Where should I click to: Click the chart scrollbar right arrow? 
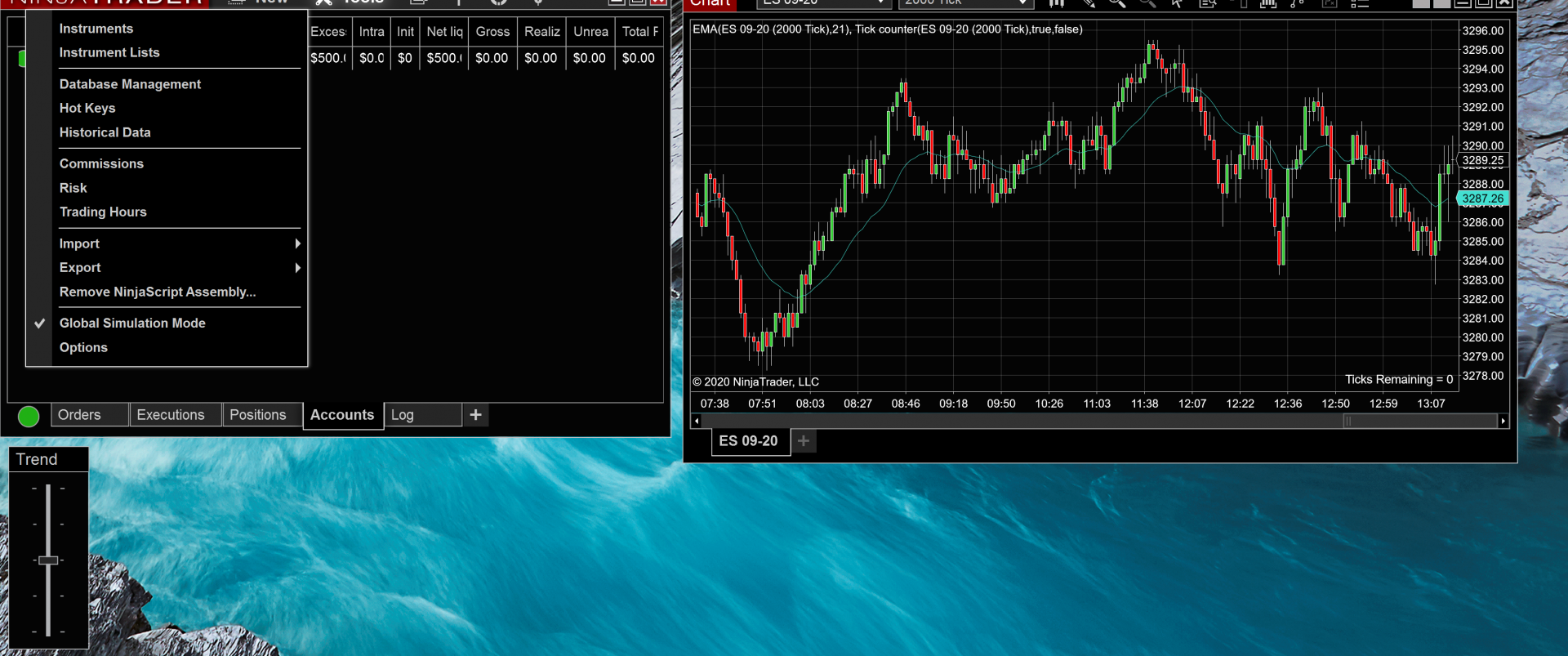point(1503,422)
